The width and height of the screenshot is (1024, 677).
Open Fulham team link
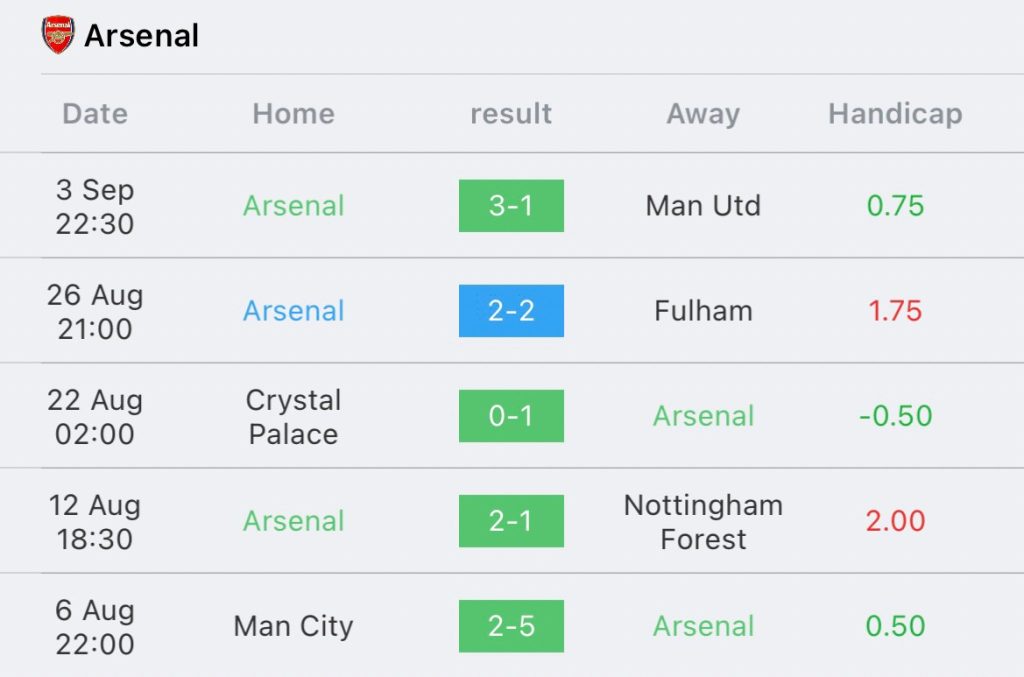703,311
